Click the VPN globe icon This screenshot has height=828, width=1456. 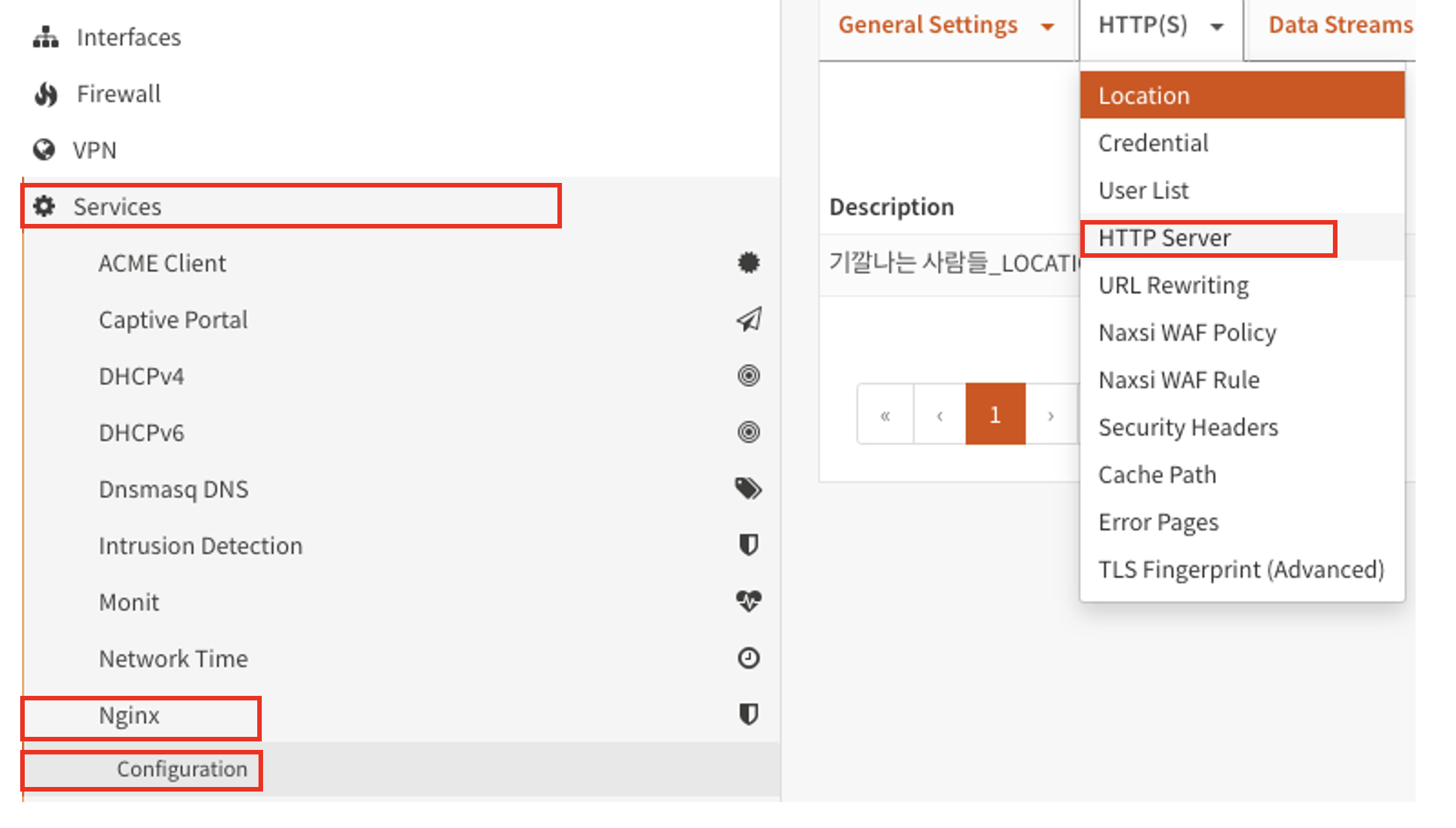coord(44,150)
